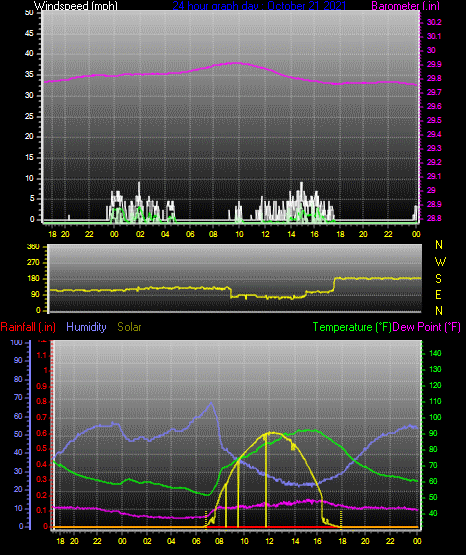This screenshot has height=555, width=466.
Task: Click the "25" windspeed axis value
Action: 29,116
